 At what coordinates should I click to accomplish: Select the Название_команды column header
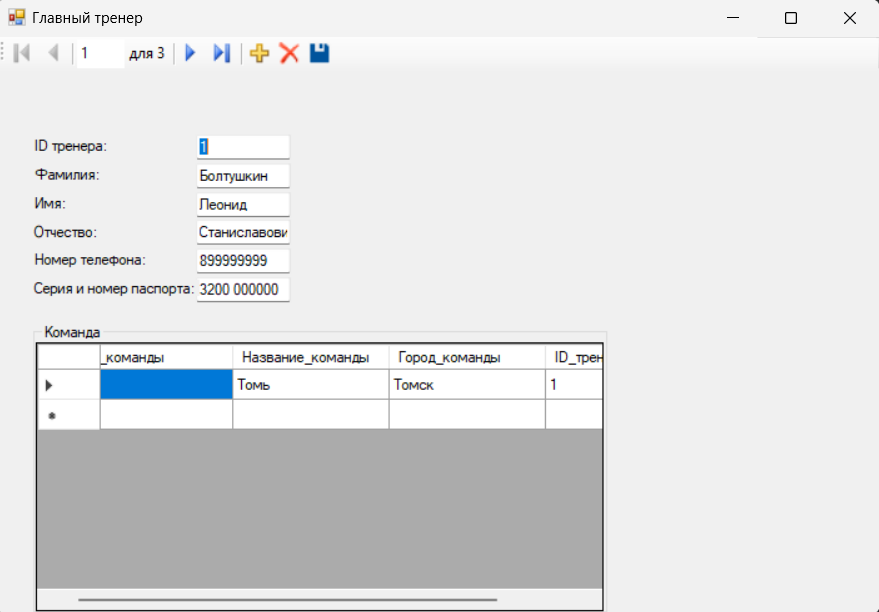click(311, 357)
